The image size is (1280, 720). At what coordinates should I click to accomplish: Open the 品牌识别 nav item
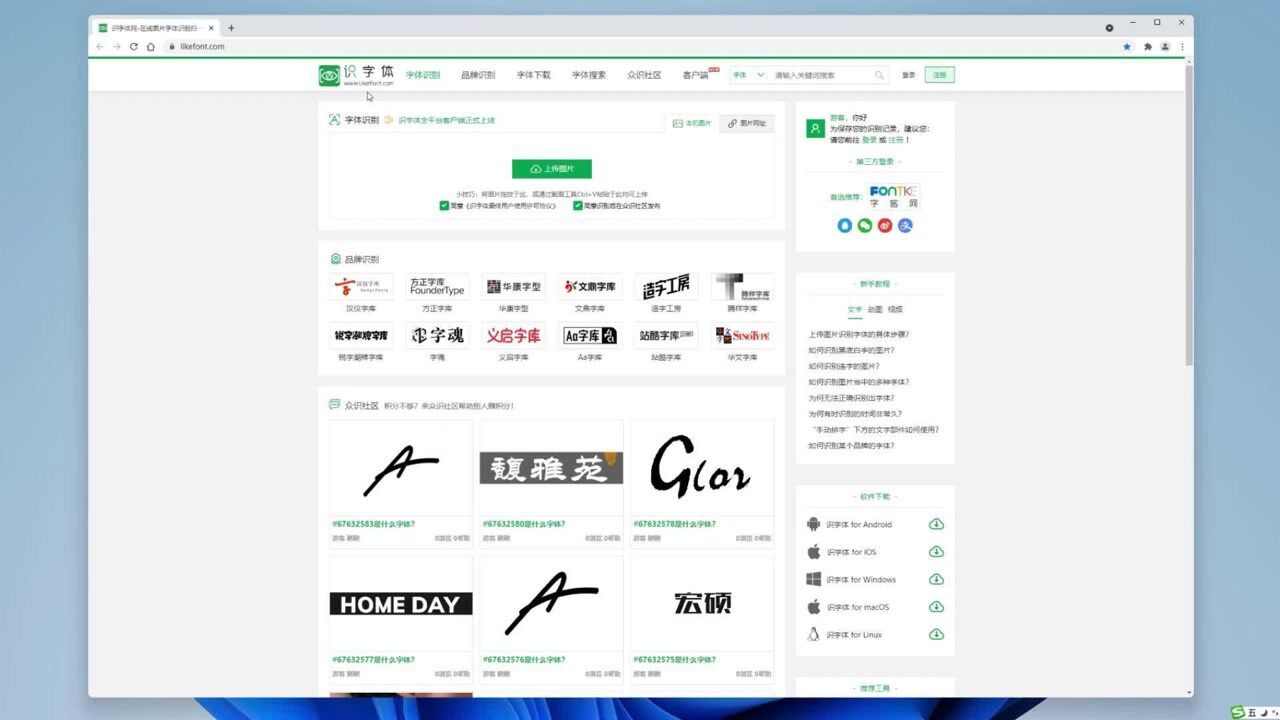[x=478, y=75]
